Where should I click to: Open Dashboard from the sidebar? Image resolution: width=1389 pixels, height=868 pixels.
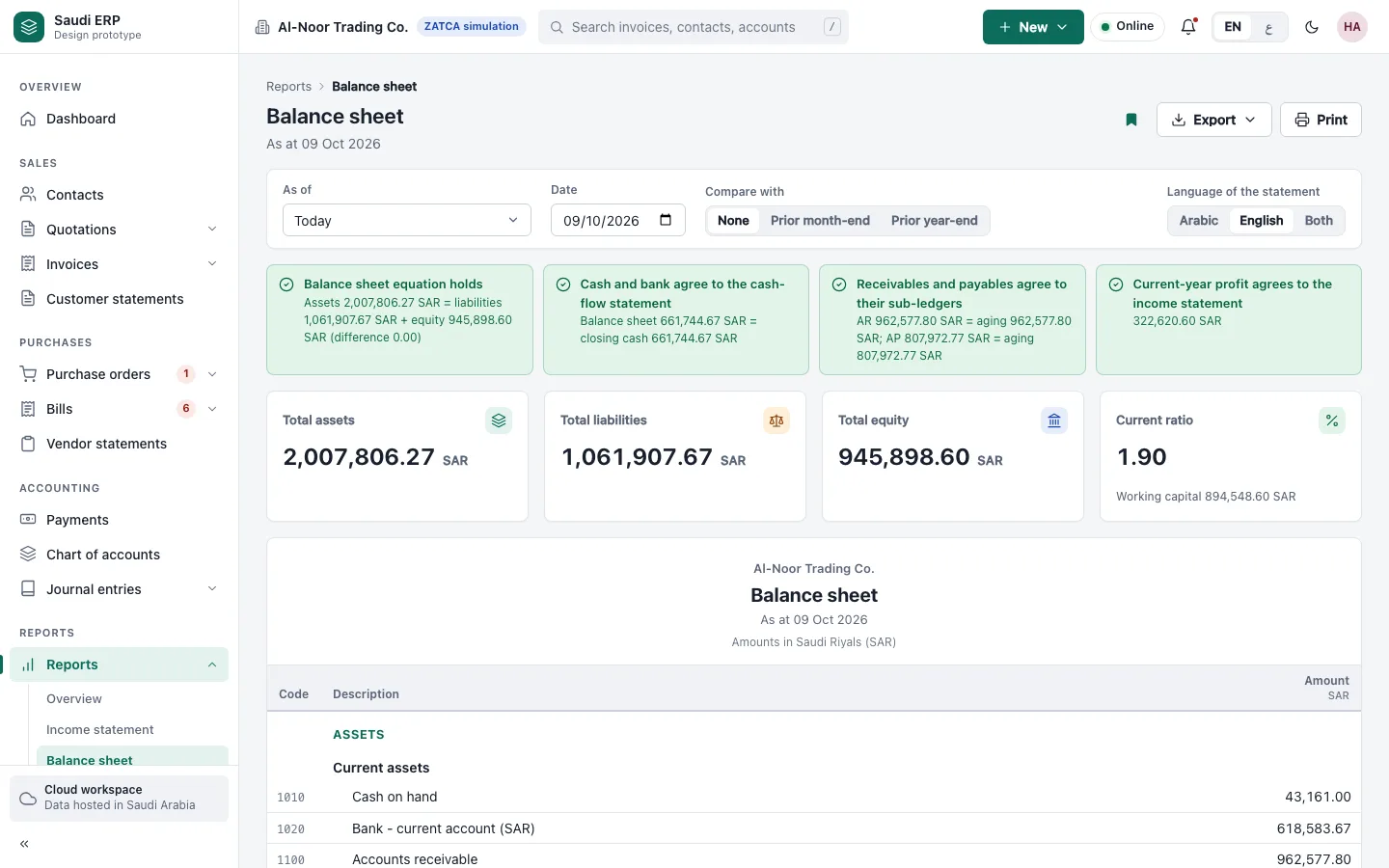tap(119, 119)
